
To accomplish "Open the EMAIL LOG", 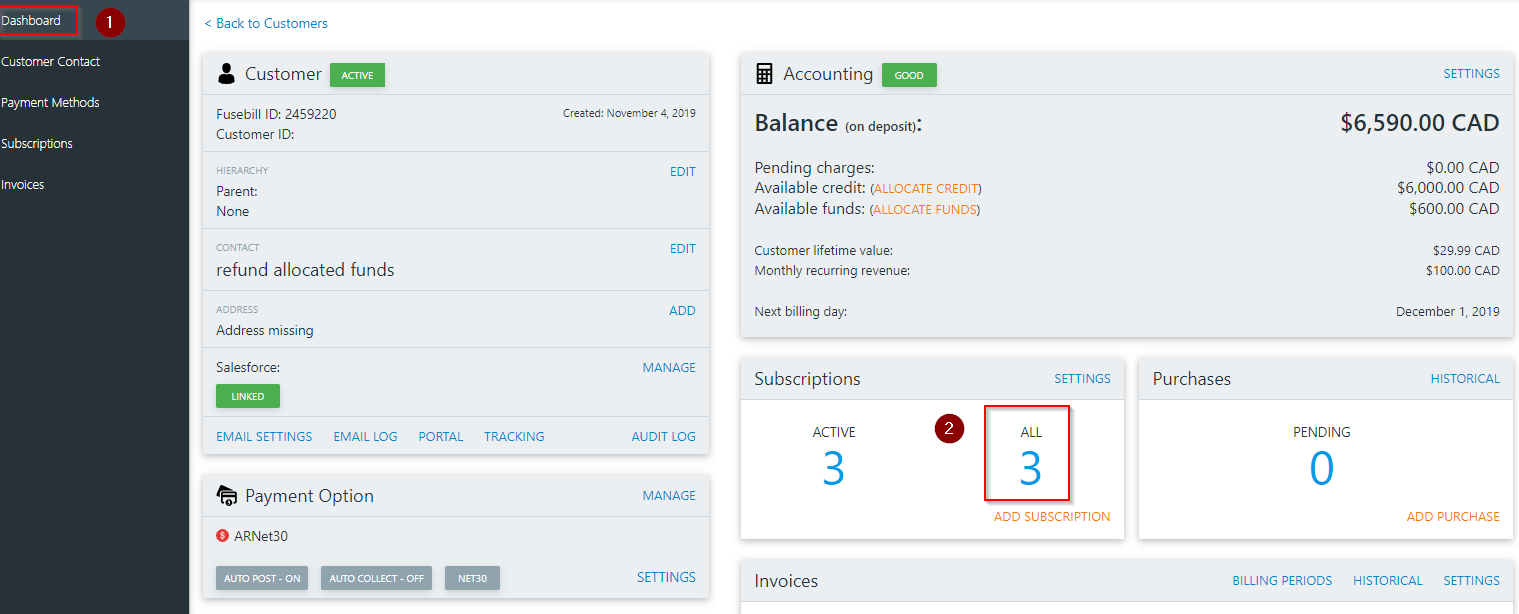I will pyautogui.click(x=365, y=437).
